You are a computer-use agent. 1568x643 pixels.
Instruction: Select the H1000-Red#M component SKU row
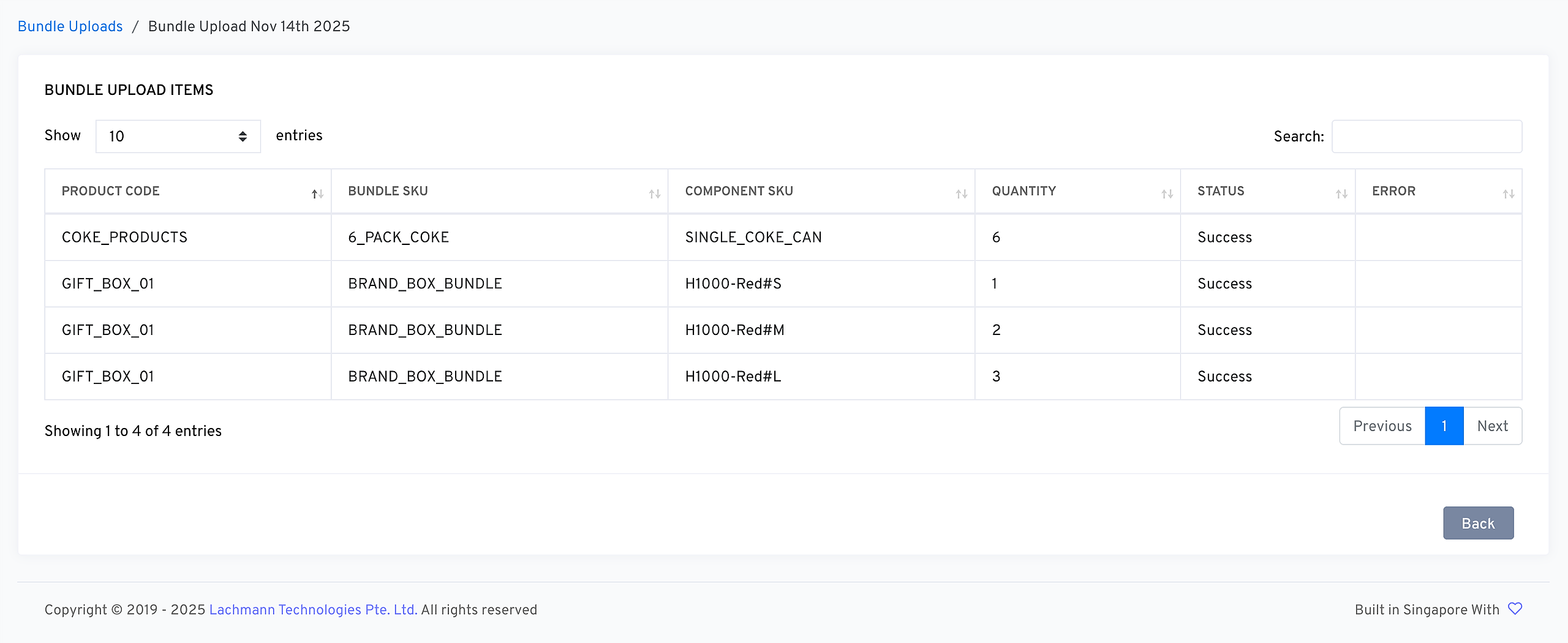coord(734,330)
